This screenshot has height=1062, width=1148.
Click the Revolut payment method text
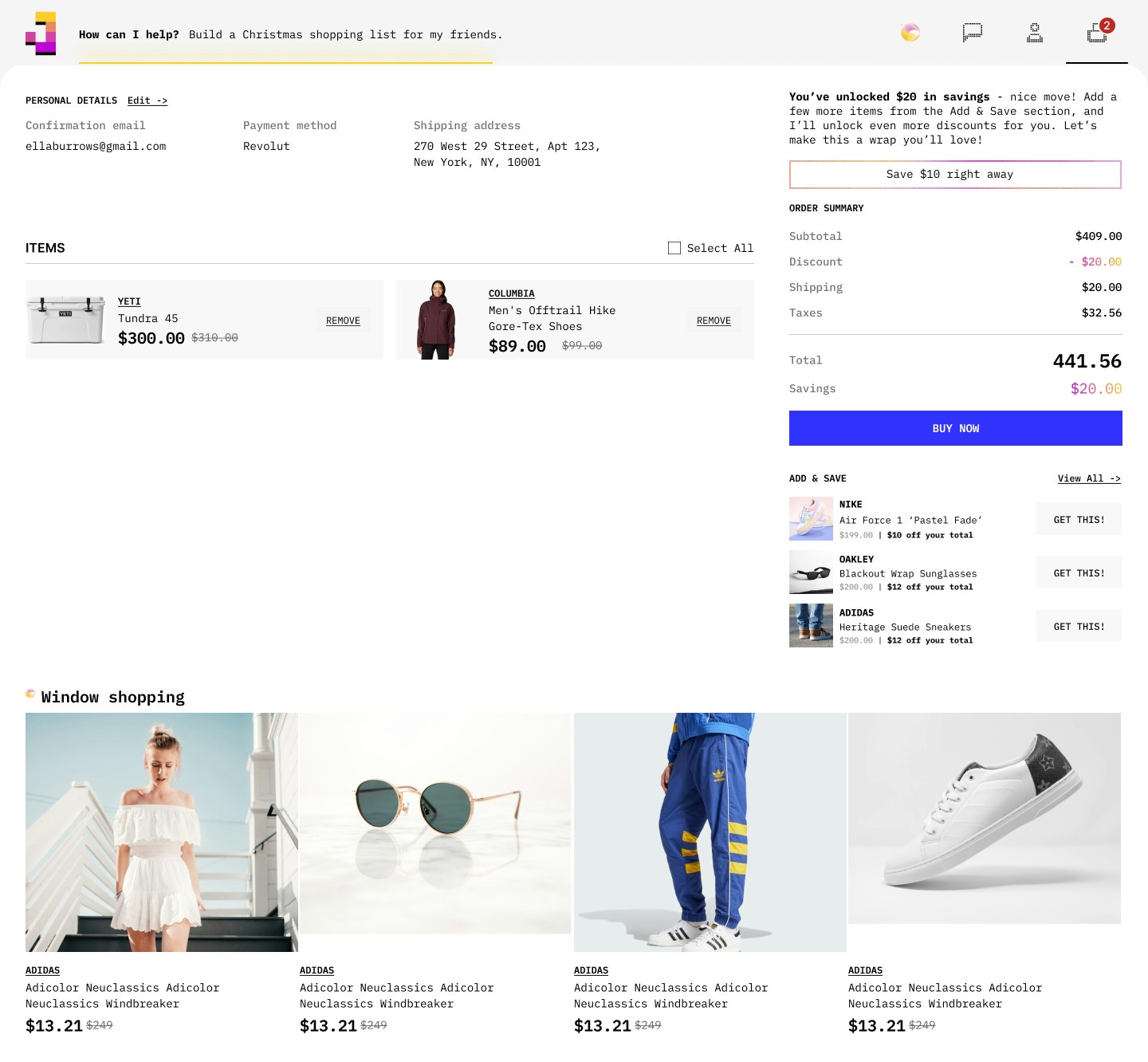click(x=266, y=146)
